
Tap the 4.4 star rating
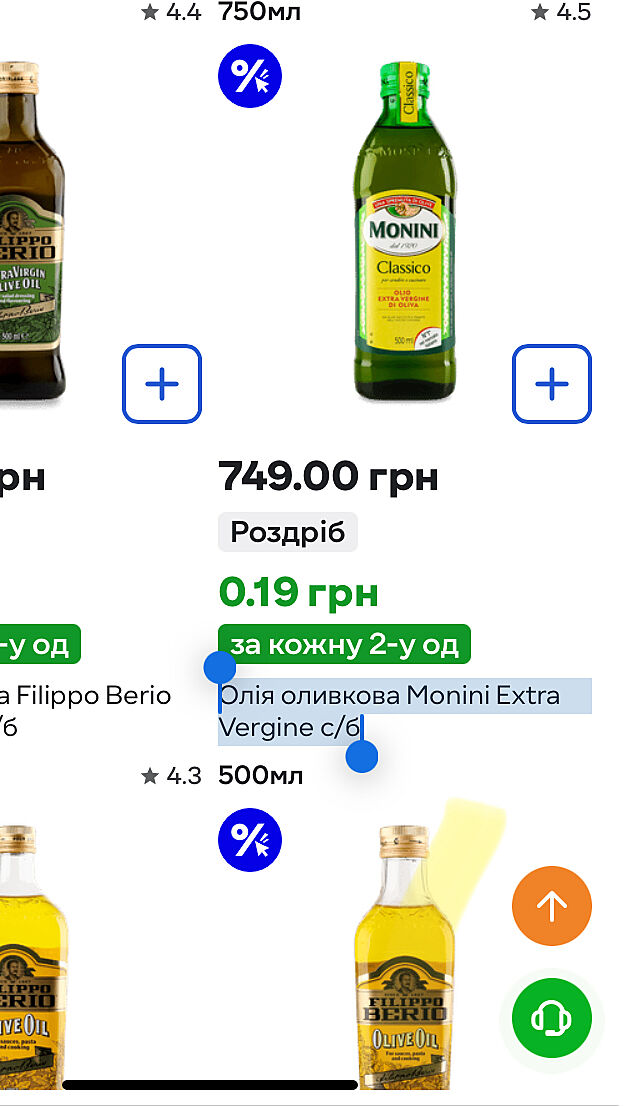[x=171, y=12]
